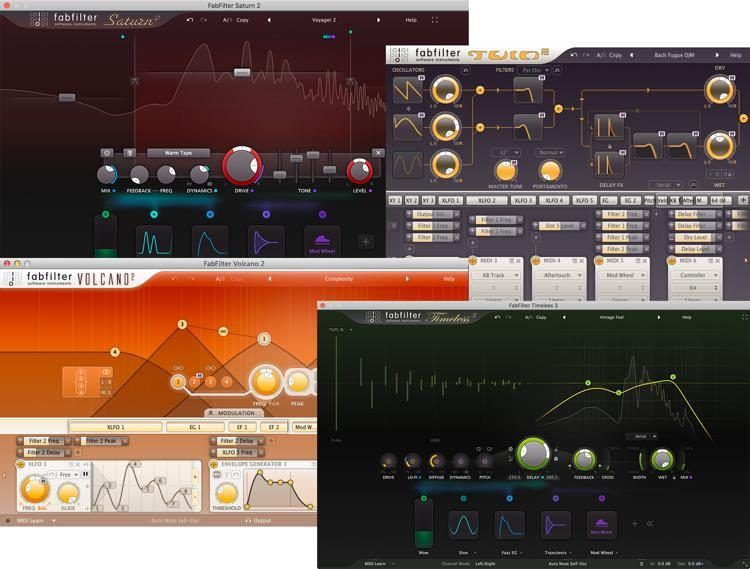Select filter 2 button in Volcano 2
750x569 pixels.
[194, 382]
